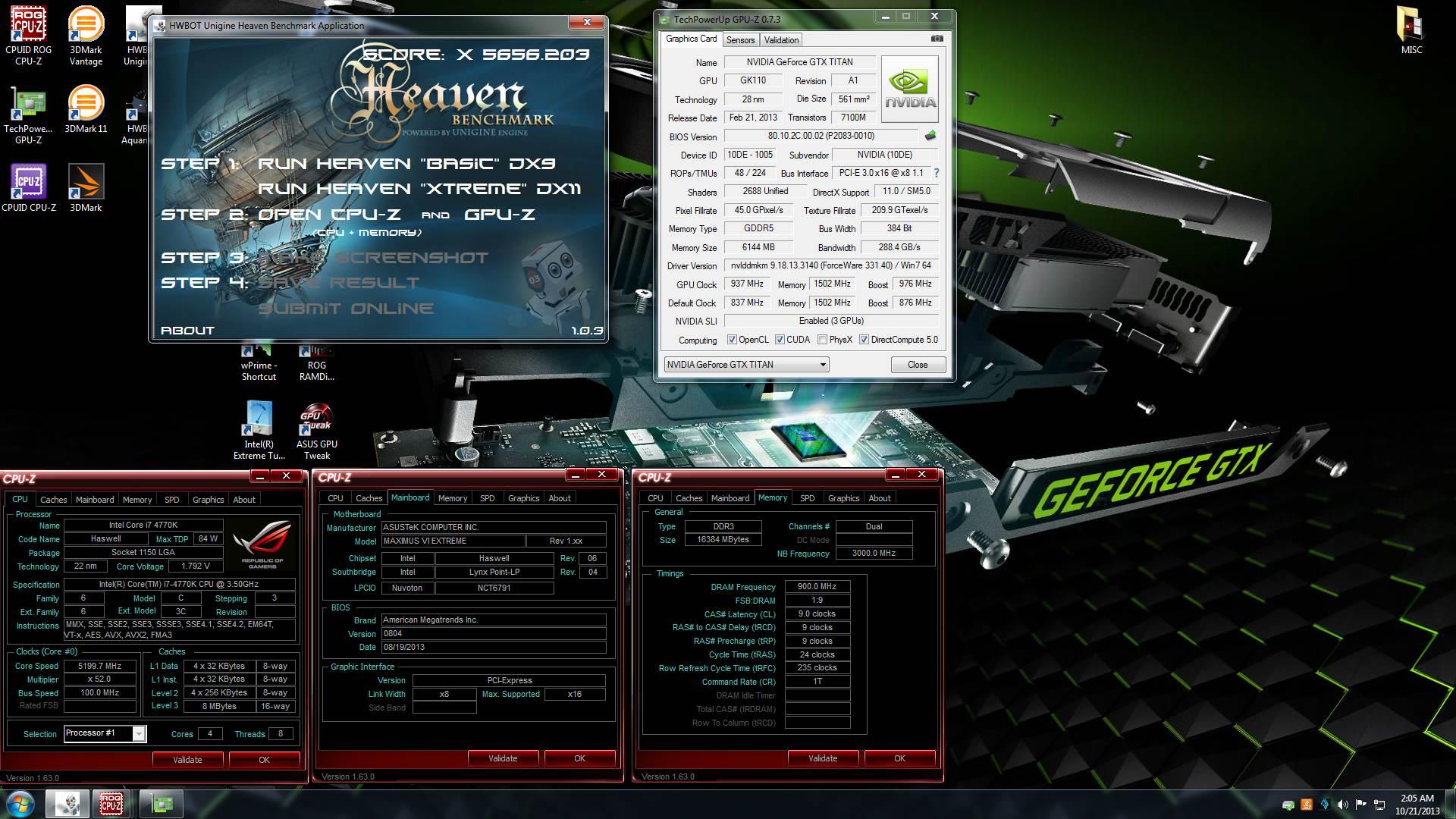
Task: Toggle OpenCL checkbox in GPU-Z
Action: [732, 340]
